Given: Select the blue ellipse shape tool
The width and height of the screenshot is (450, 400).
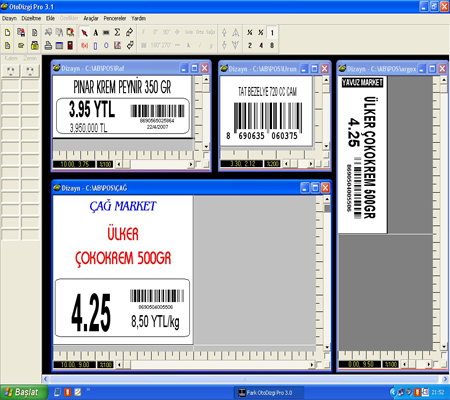Looking at the screenshot, I should (106, 45).
